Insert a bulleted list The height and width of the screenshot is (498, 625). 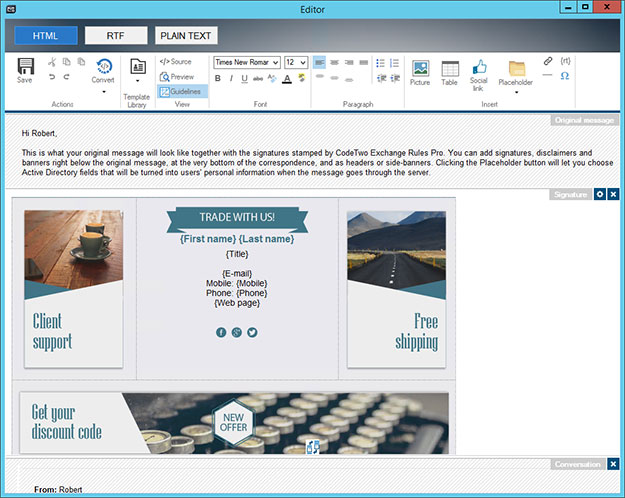tap(381, 63)
